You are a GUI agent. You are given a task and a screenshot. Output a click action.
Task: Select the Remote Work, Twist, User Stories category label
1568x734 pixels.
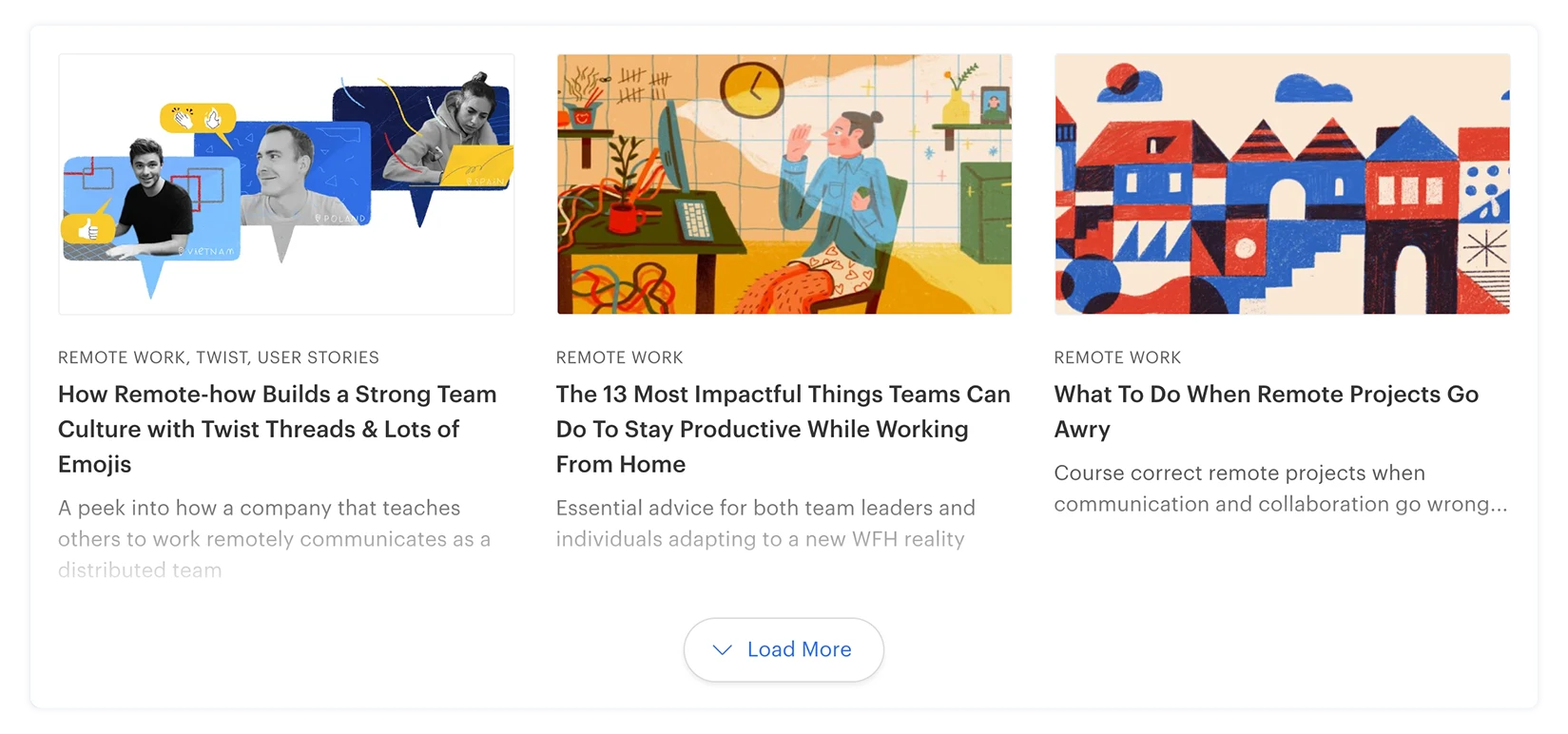pyautogui.click(x=219, y=357)
